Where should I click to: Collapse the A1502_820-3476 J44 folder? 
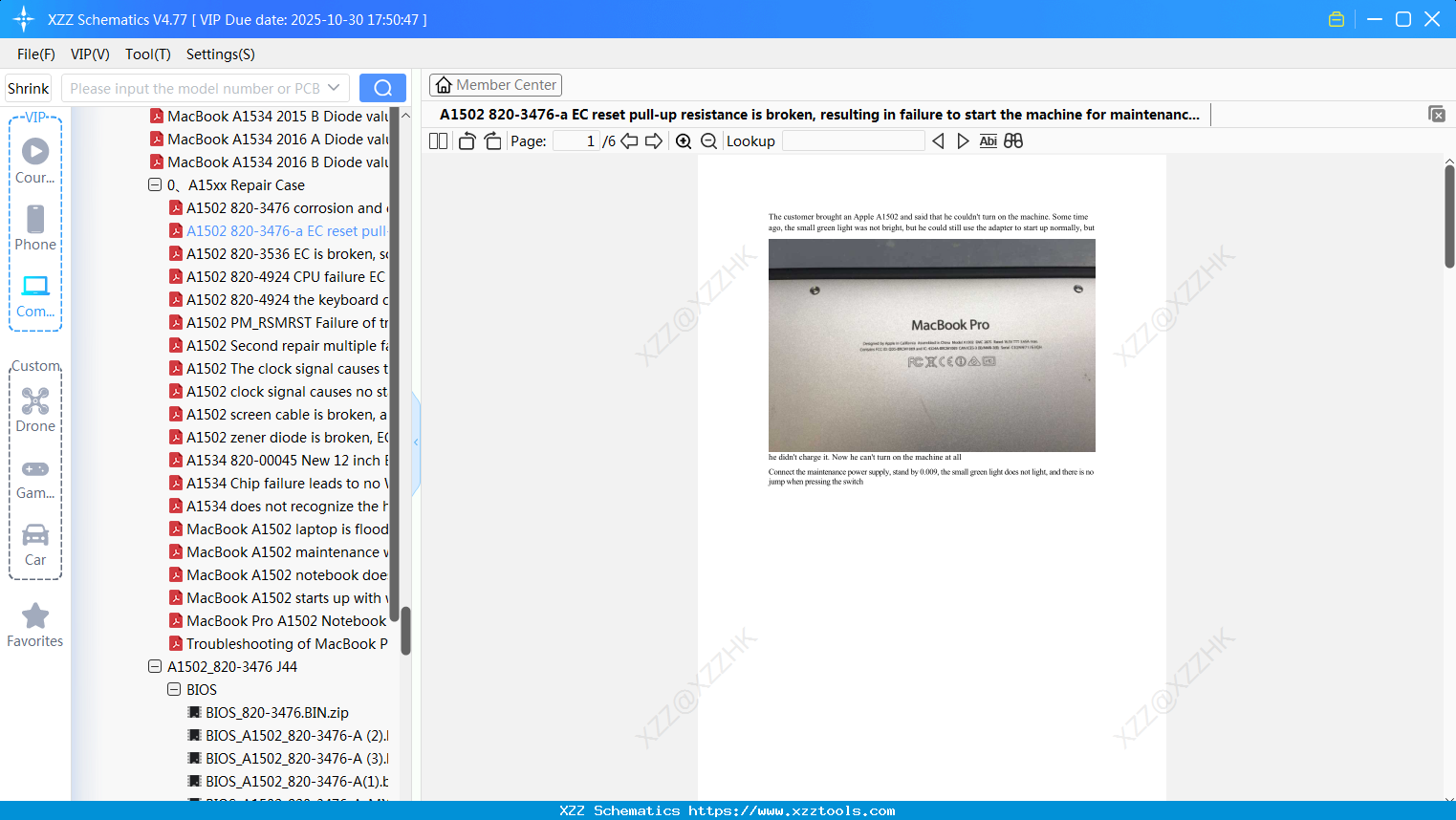[155, 667]
